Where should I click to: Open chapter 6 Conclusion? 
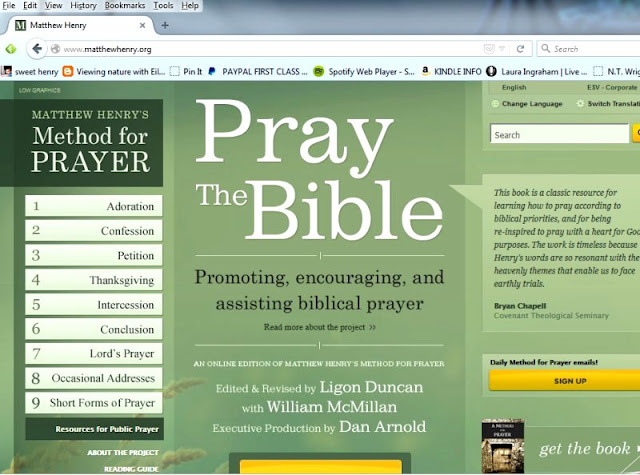pyautogui.click(x=93, y=329)
